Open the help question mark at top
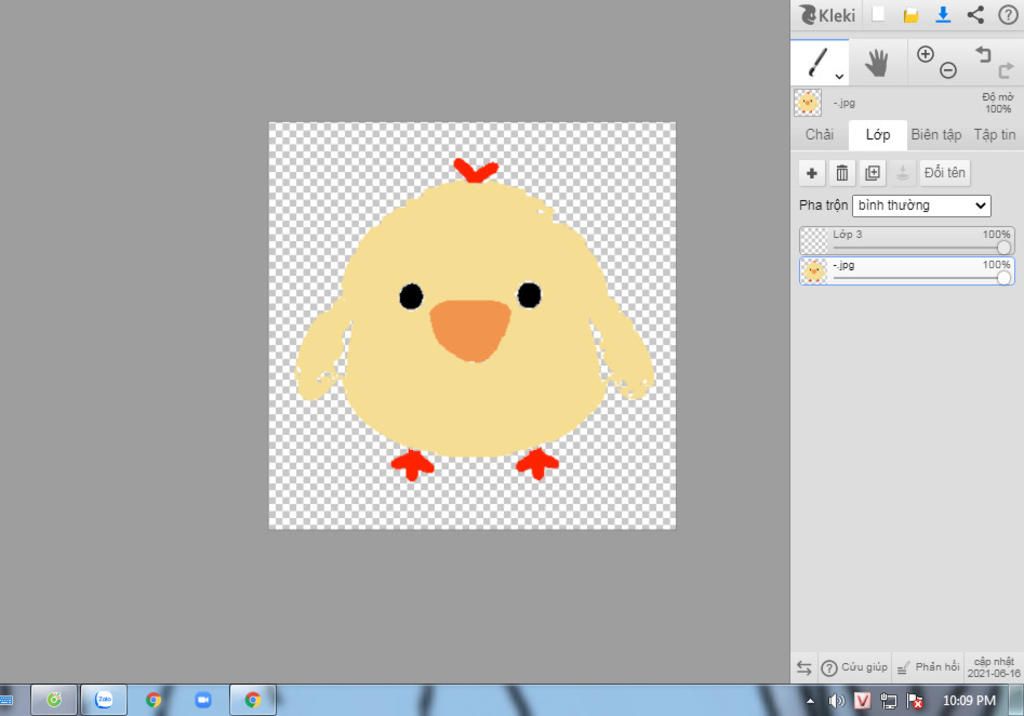The height and width of the screenshot is (716, 1024). tap(1008, 14)
